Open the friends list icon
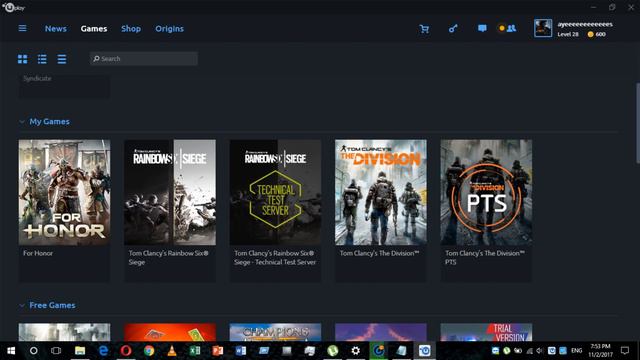The height and width of the screenshot is (360, 640). [x=511, y=28]
